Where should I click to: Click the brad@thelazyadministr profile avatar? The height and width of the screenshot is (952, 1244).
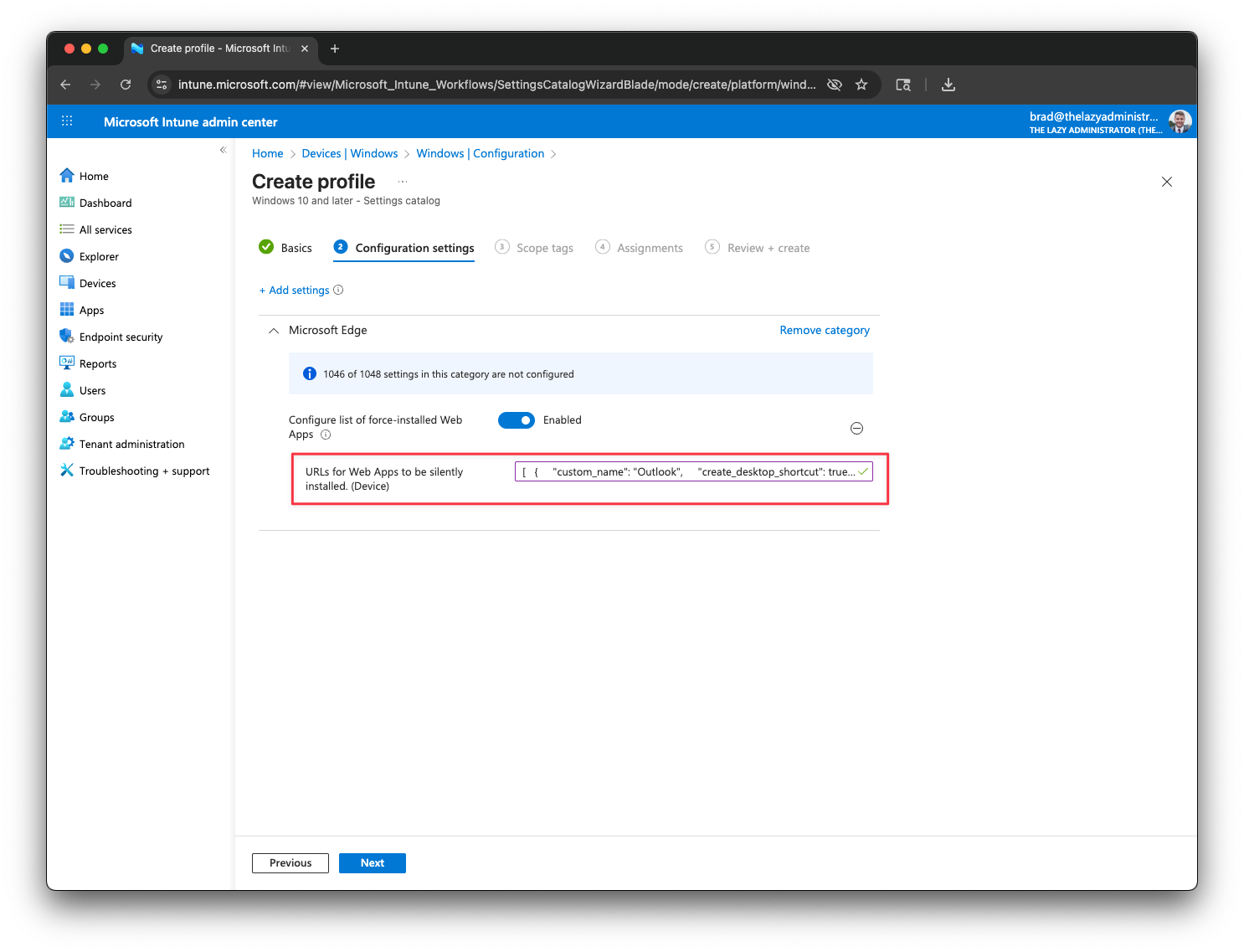click(1180, 121)
